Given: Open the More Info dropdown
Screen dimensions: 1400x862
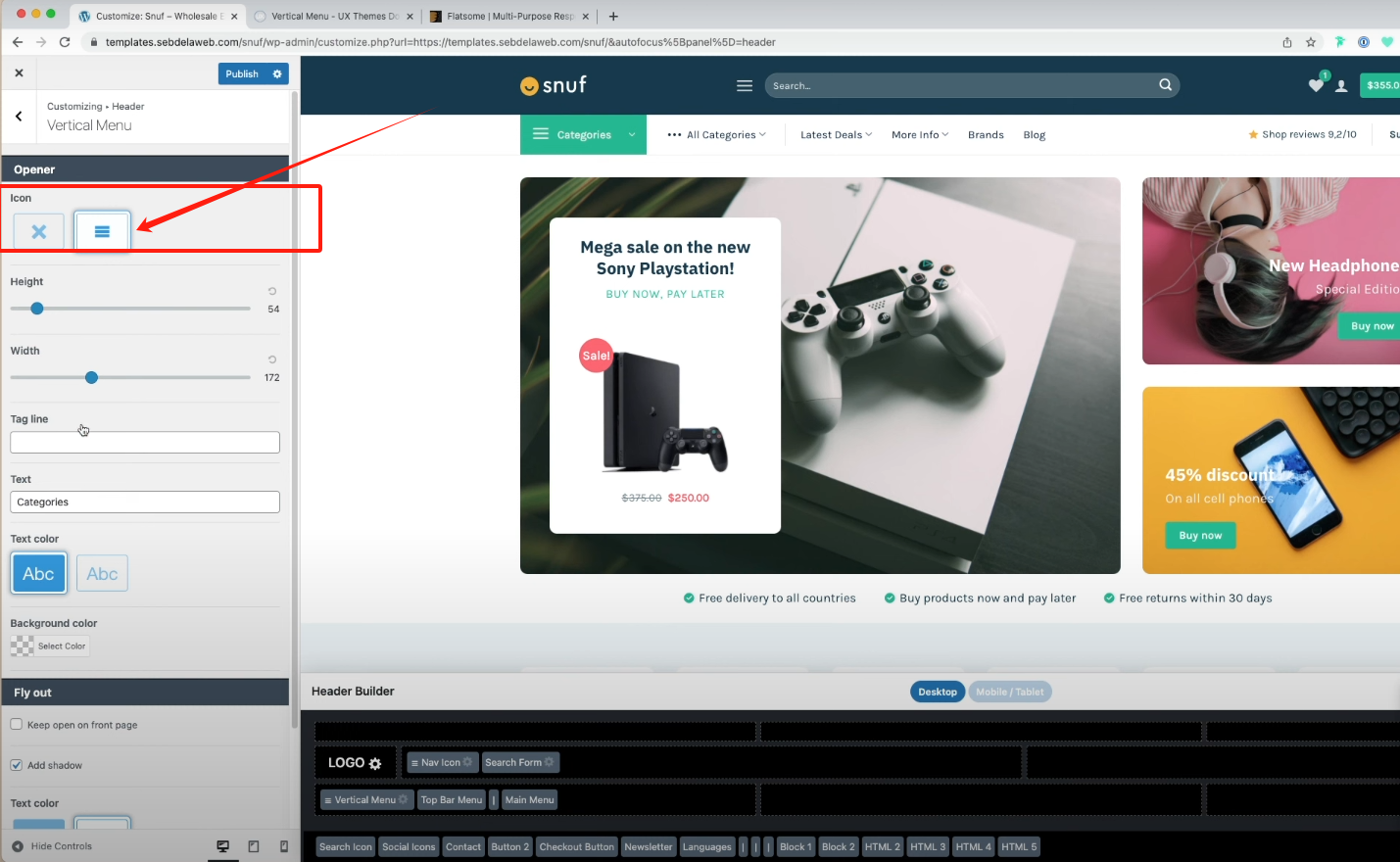Looking at the screenshot, I should pos(919,135).
